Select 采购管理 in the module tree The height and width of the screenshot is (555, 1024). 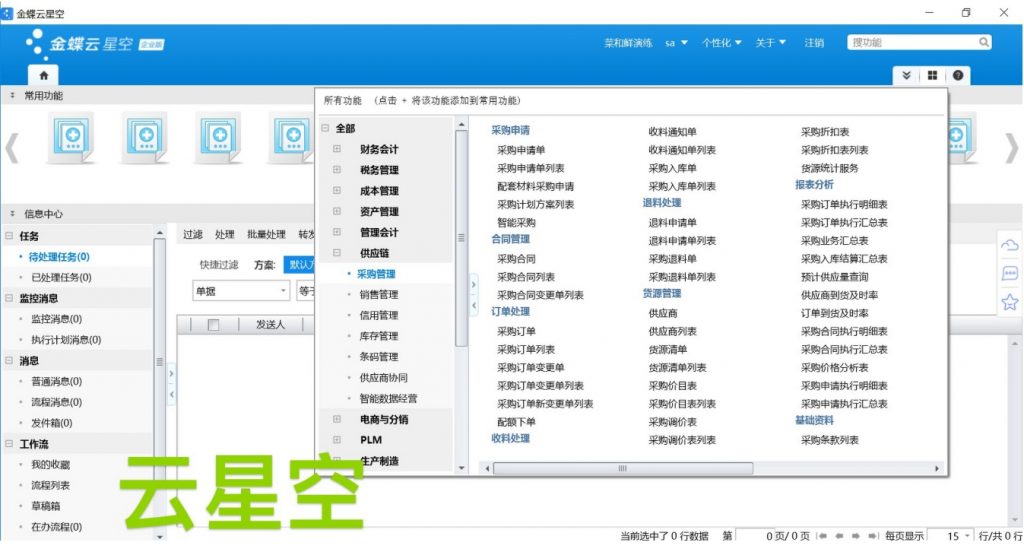pyautogui.click(x=376, y=274)
